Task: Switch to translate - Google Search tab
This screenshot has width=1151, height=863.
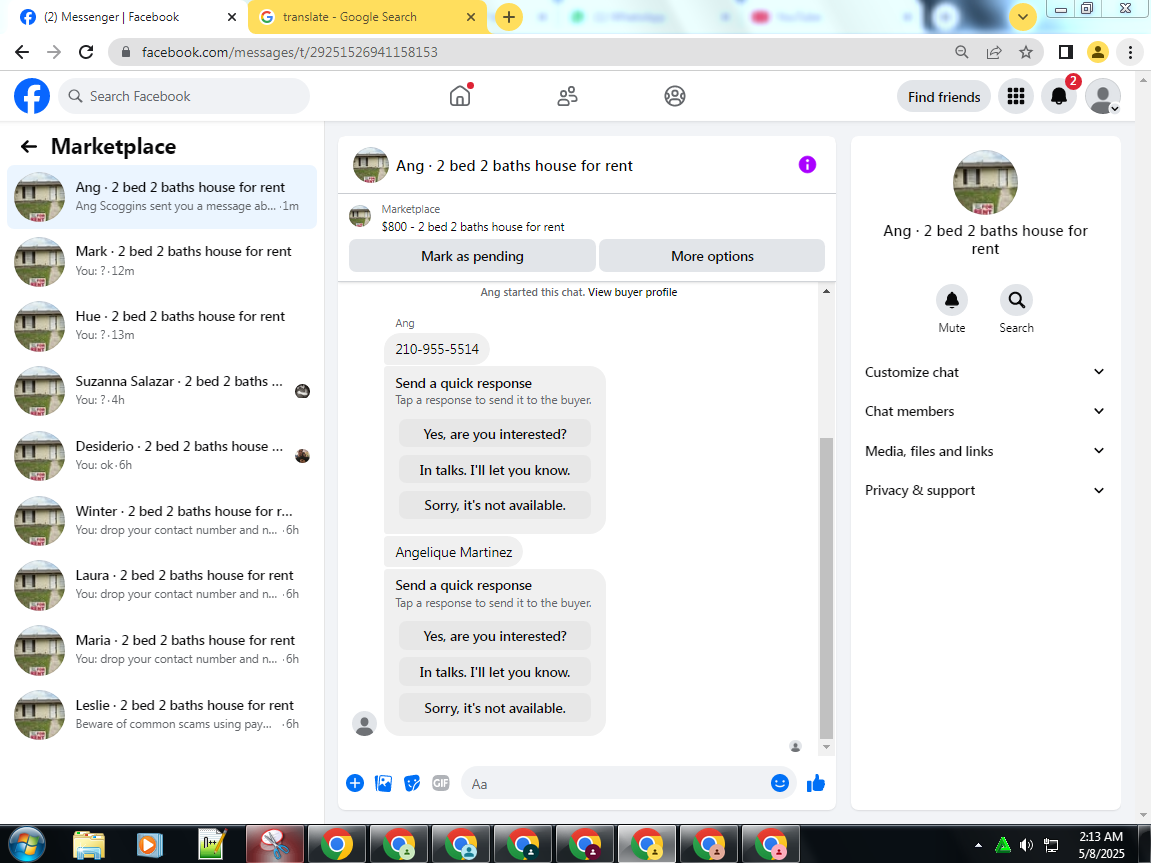Action: click(x=367, y=17)
